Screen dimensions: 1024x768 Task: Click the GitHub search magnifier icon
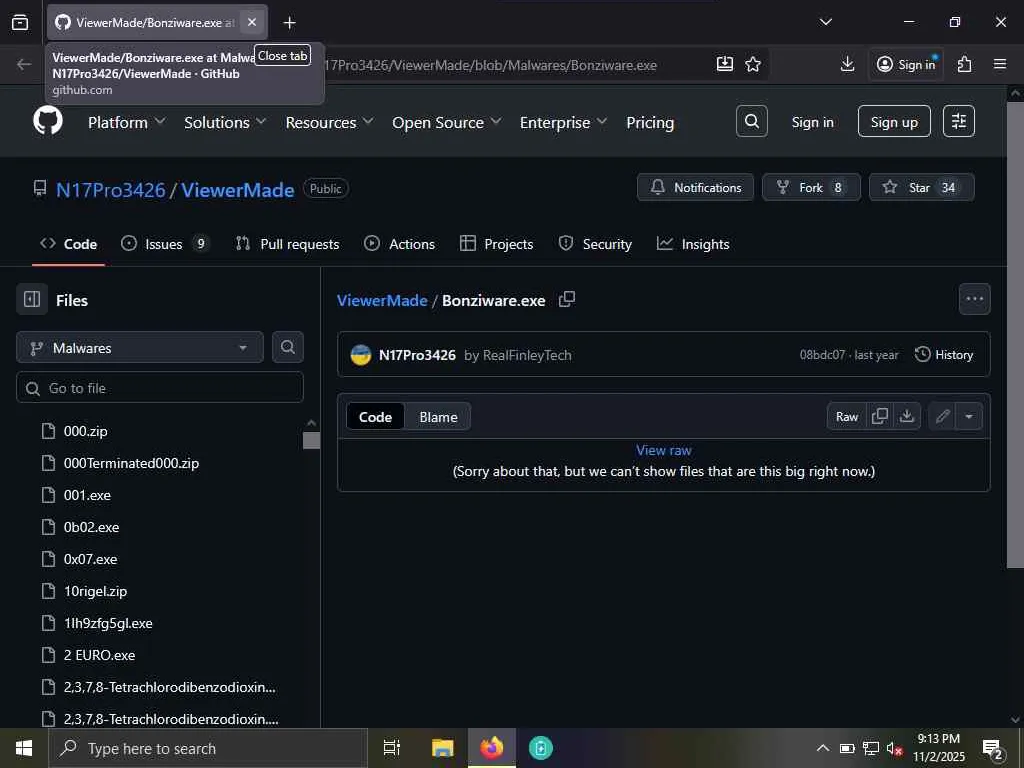coord(752,121)
